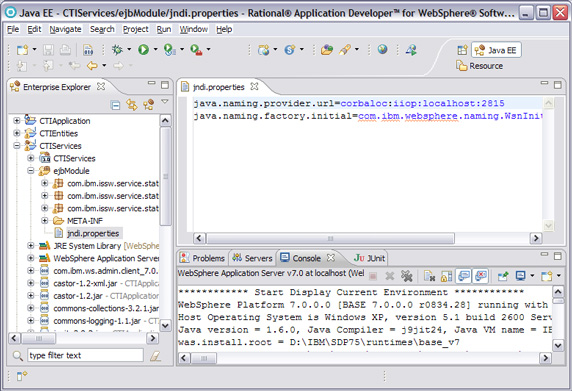Toggle Show Console on standard error change
The image size is (572, 391).
[x=481, y=276]
